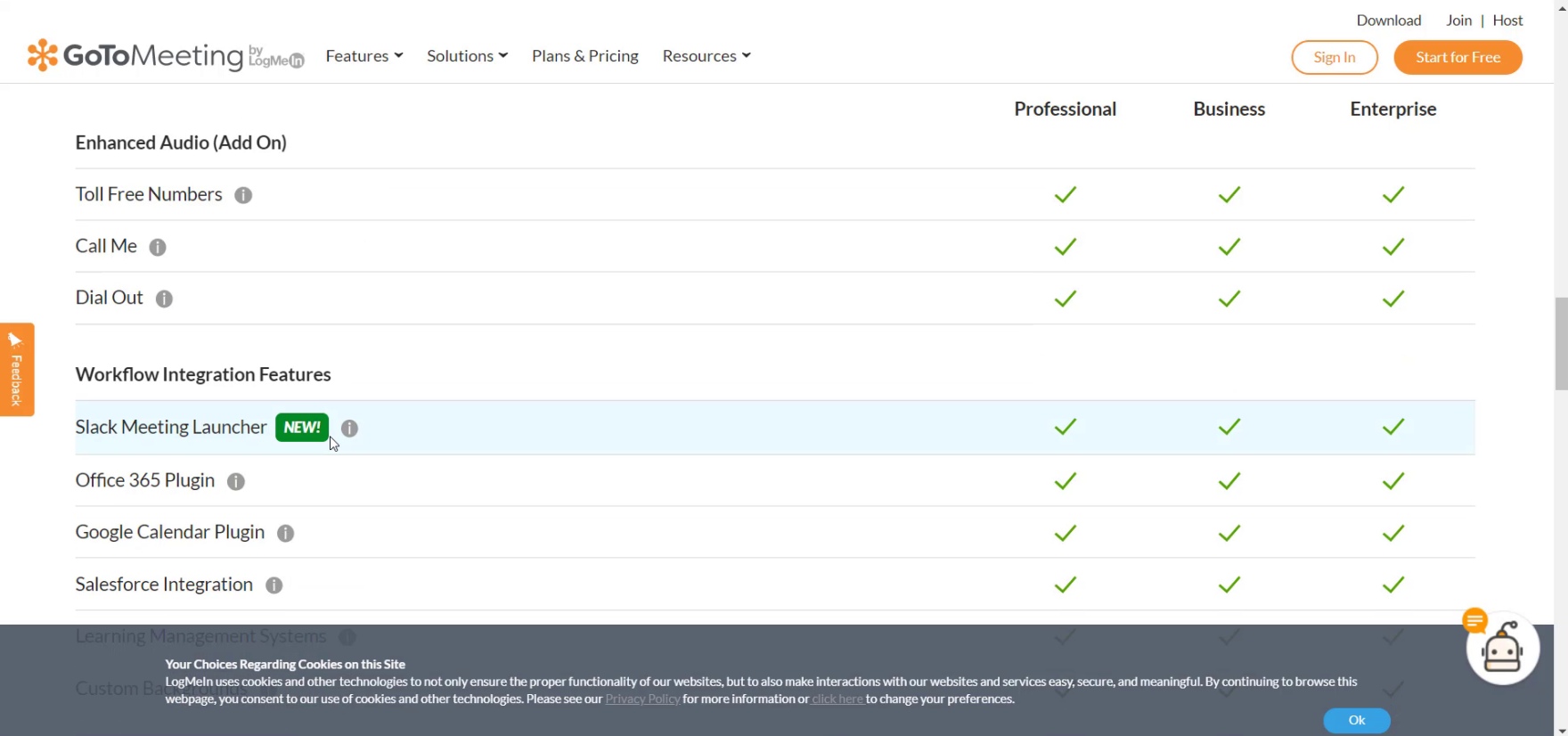The height and width of the screenshot is (736, 1568).
Task: Open Office 365 Plugin info icon
Action: pyautogui.click(x=236, y=481)
